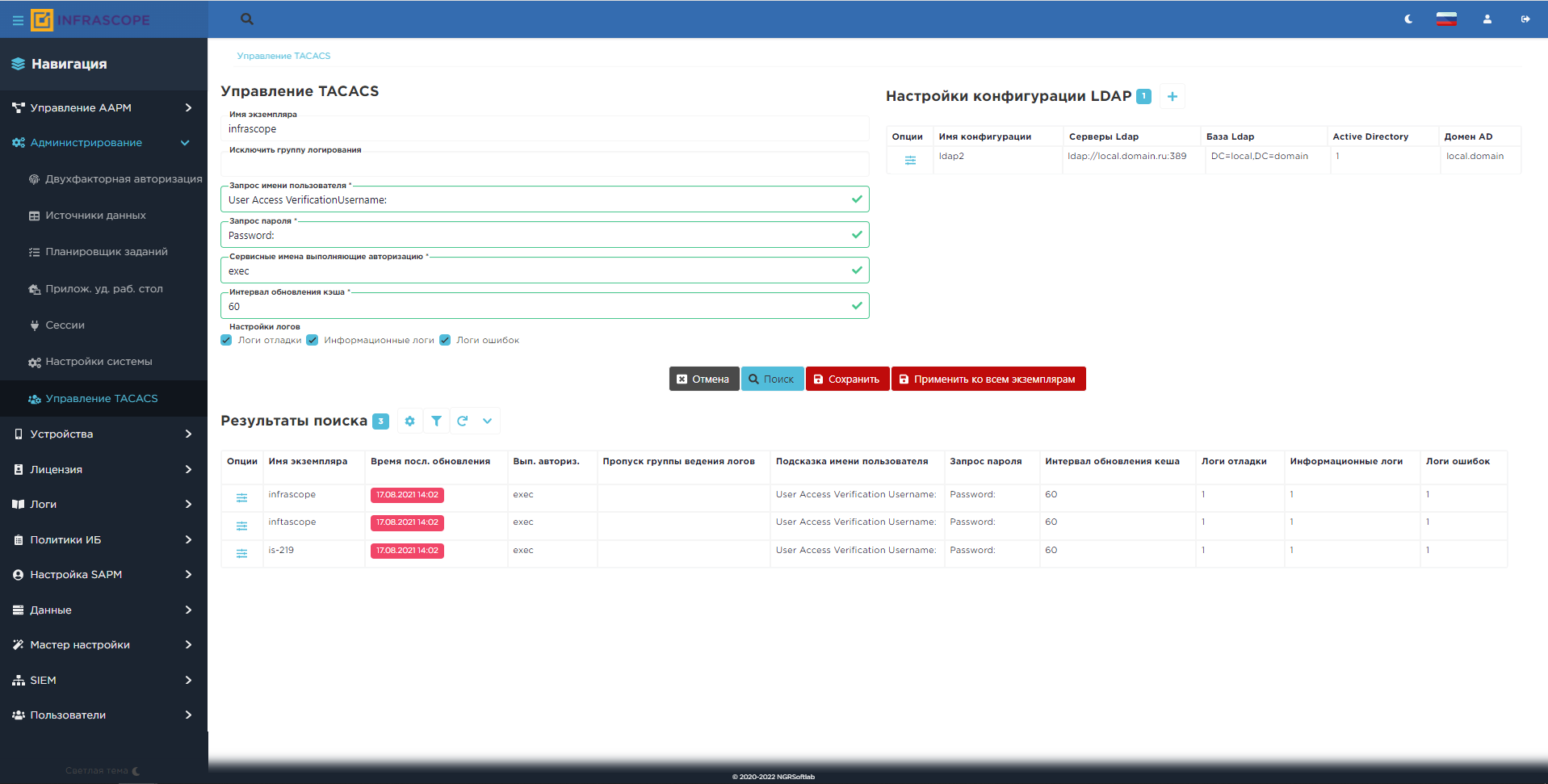Open the Сессии page
1548x784 pixels.
point(103,325)
